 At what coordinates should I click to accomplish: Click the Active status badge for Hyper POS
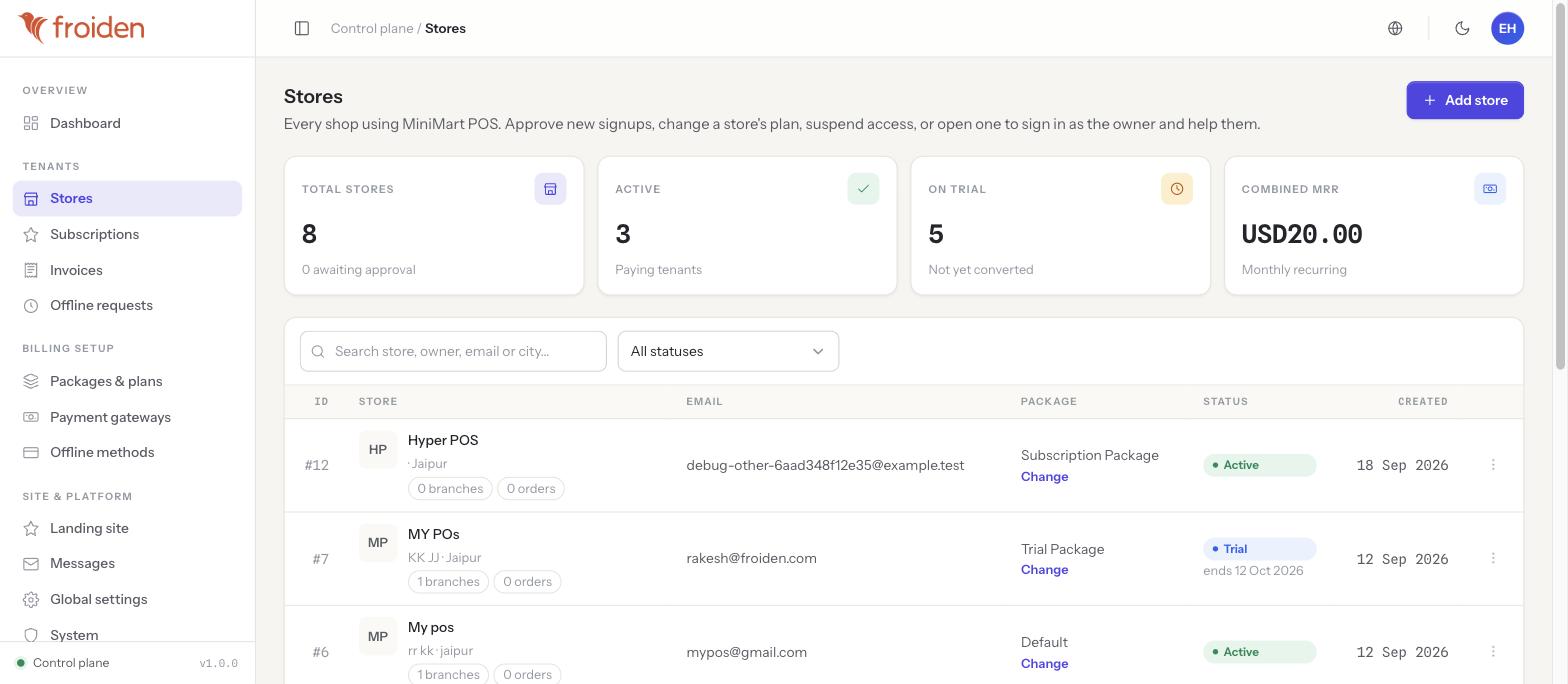[x=1259, y=465]
